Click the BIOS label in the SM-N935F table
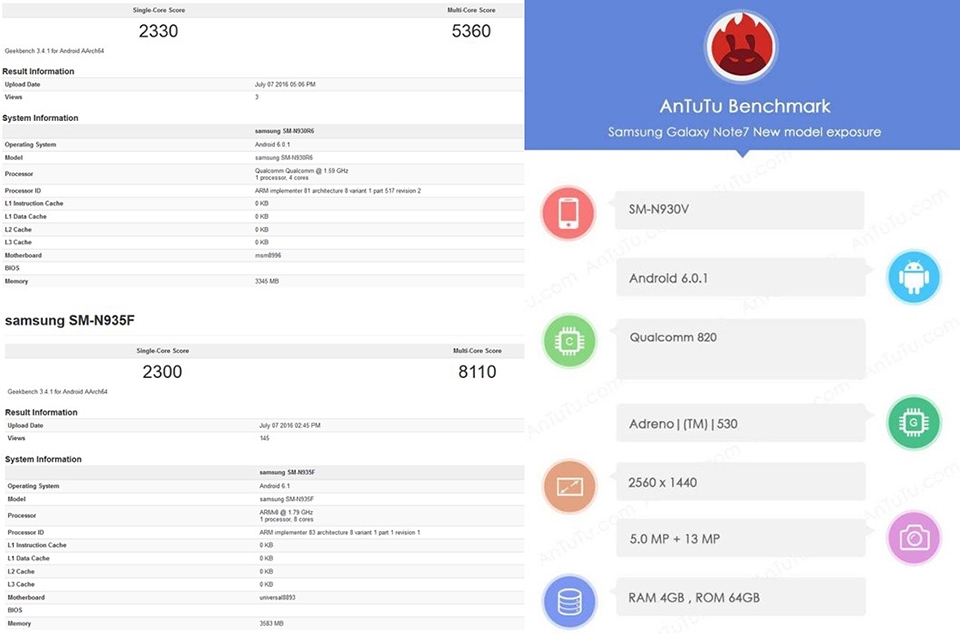Screen dimensions: 960x641 pyautogui.click(x=15, y=610)
